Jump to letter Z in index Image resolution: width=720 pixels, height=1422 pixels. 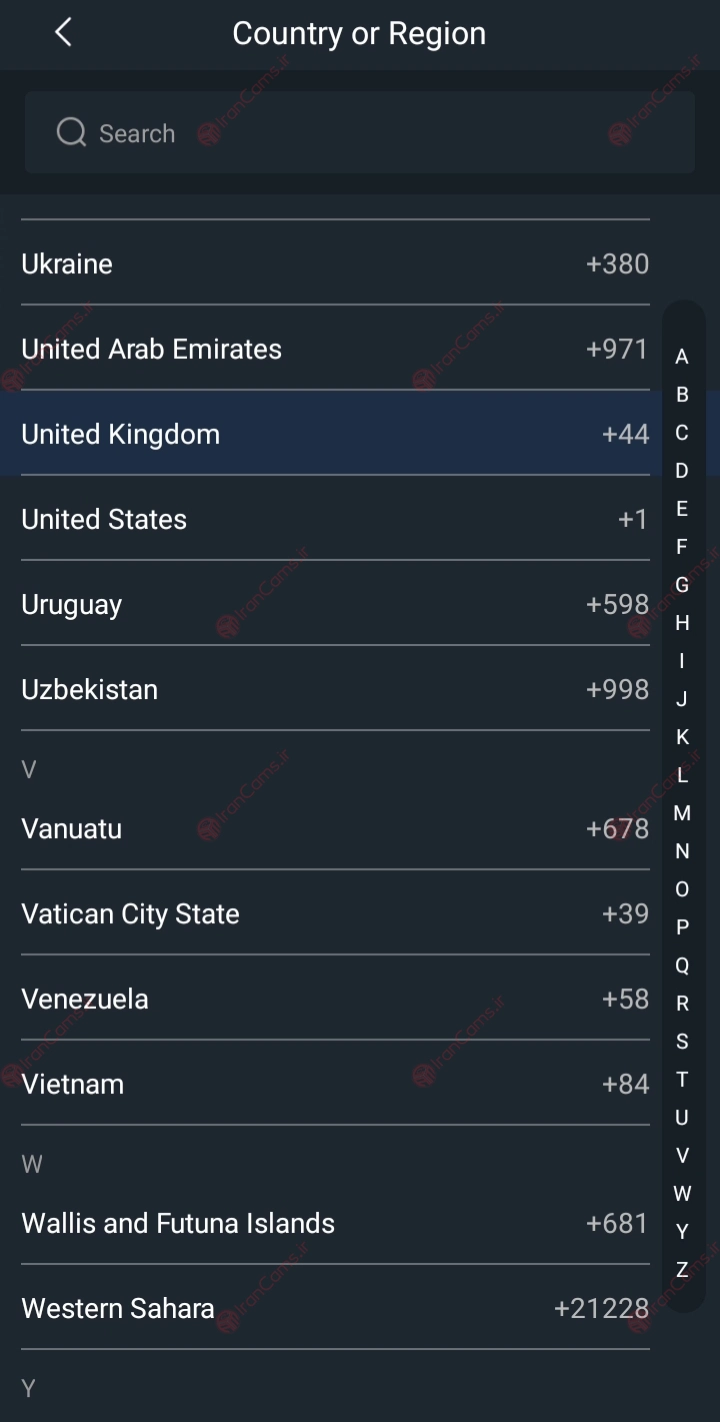(x=682, y=1269)
